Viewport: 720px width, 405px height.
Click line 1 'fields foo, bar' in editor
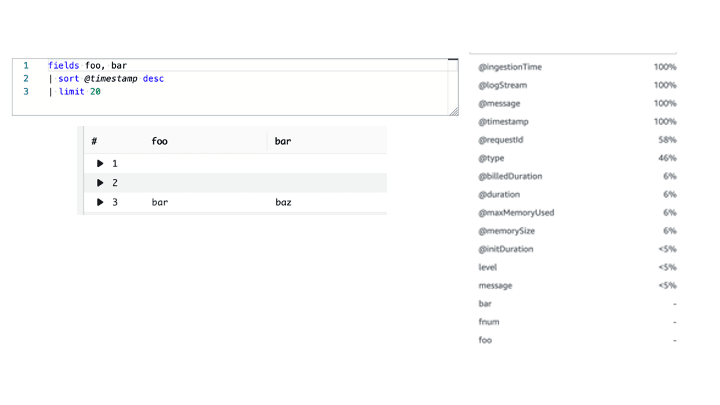[87, 66]
